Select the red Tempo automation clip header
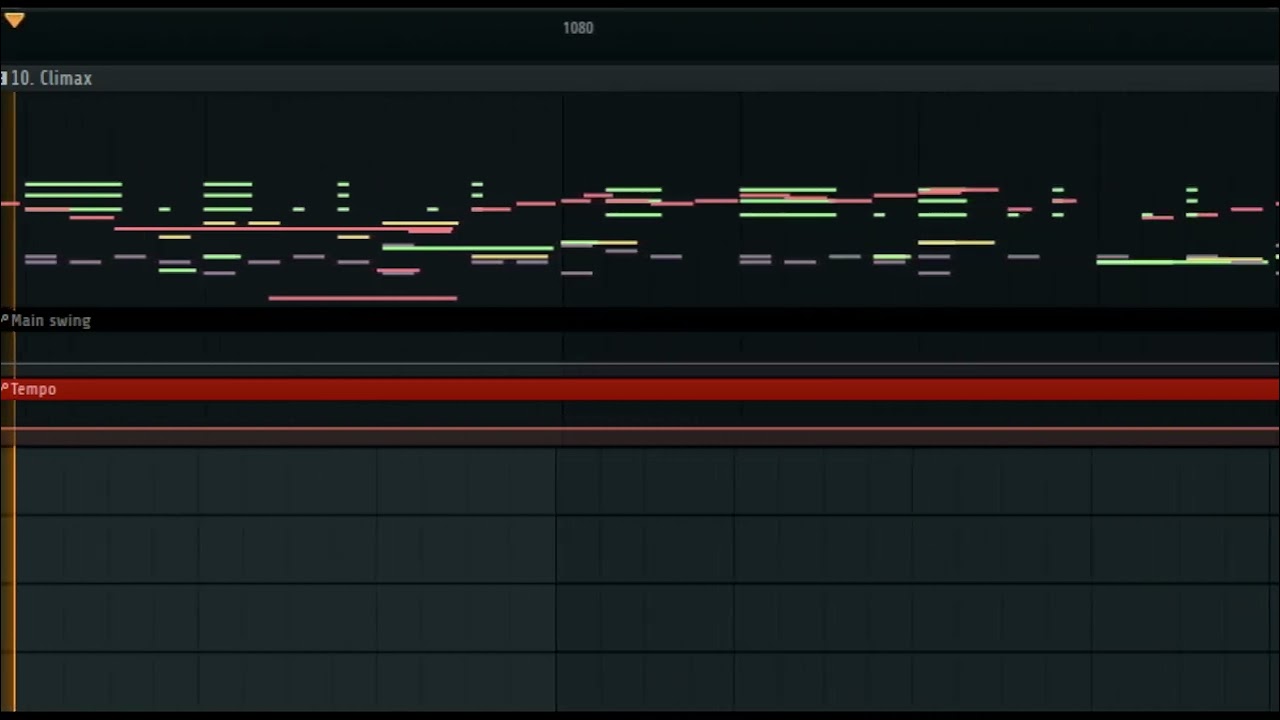 point(640,389)
